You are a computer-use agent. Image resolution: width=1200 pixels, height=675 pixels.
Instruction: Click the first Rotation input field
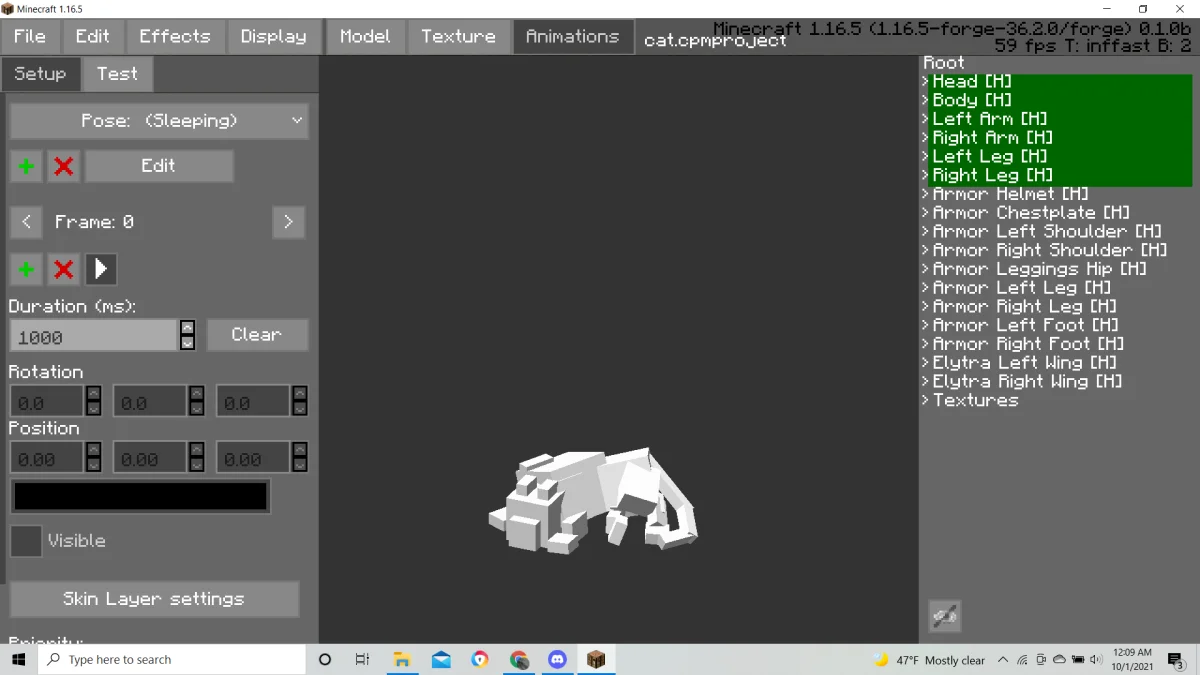(47, 402)
